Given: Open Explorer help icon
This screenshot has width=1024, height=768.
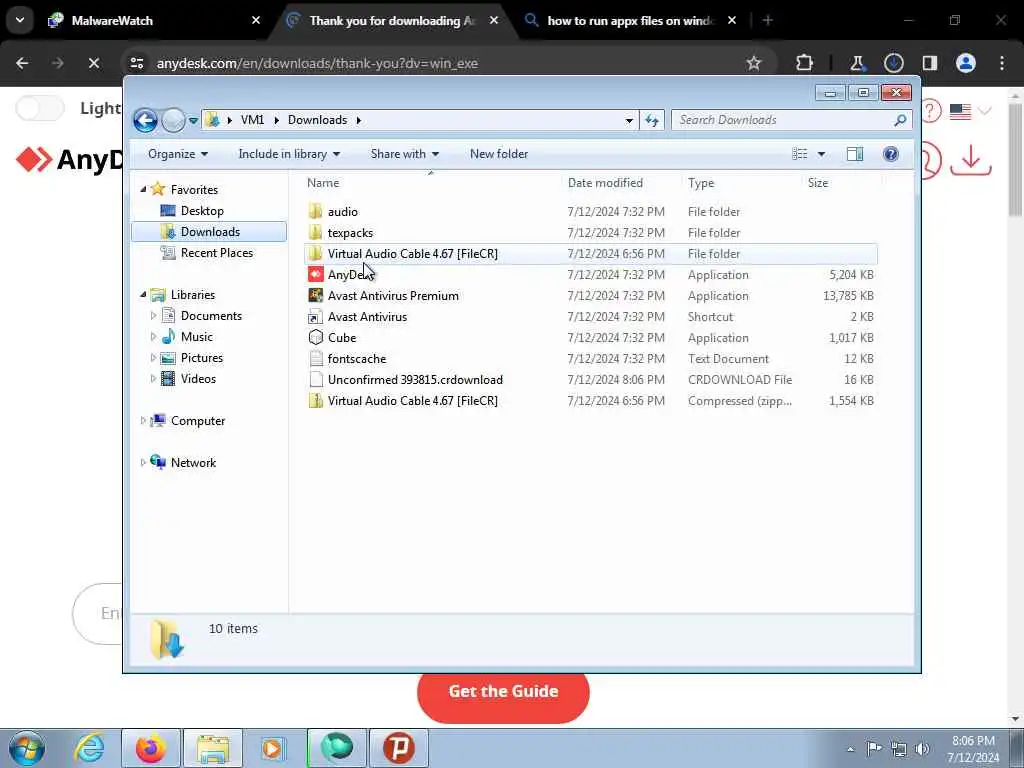Looking at the screenshot, I should pos(891,154).
